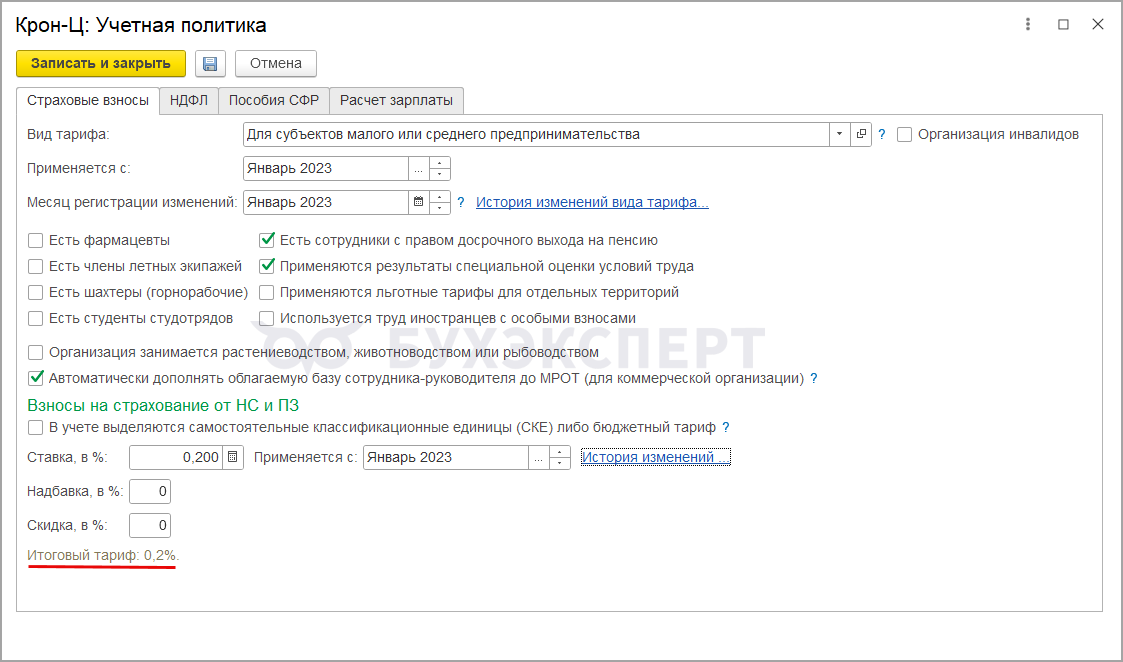Expand the 'Вид тарифа' dropdown list
Image resolution: width=1123 pixels, height=662 pixels.
838,134
